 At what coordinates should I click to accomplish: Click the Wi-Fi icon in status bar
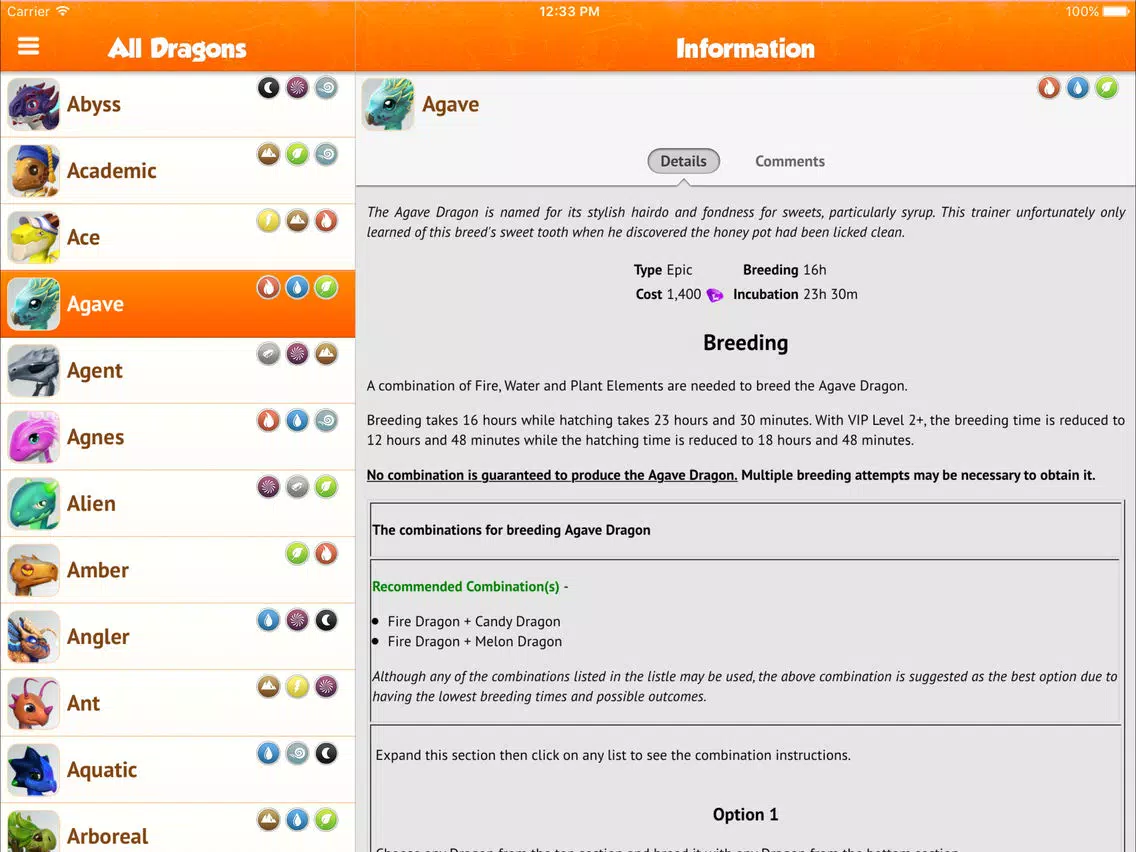[63, 11]
